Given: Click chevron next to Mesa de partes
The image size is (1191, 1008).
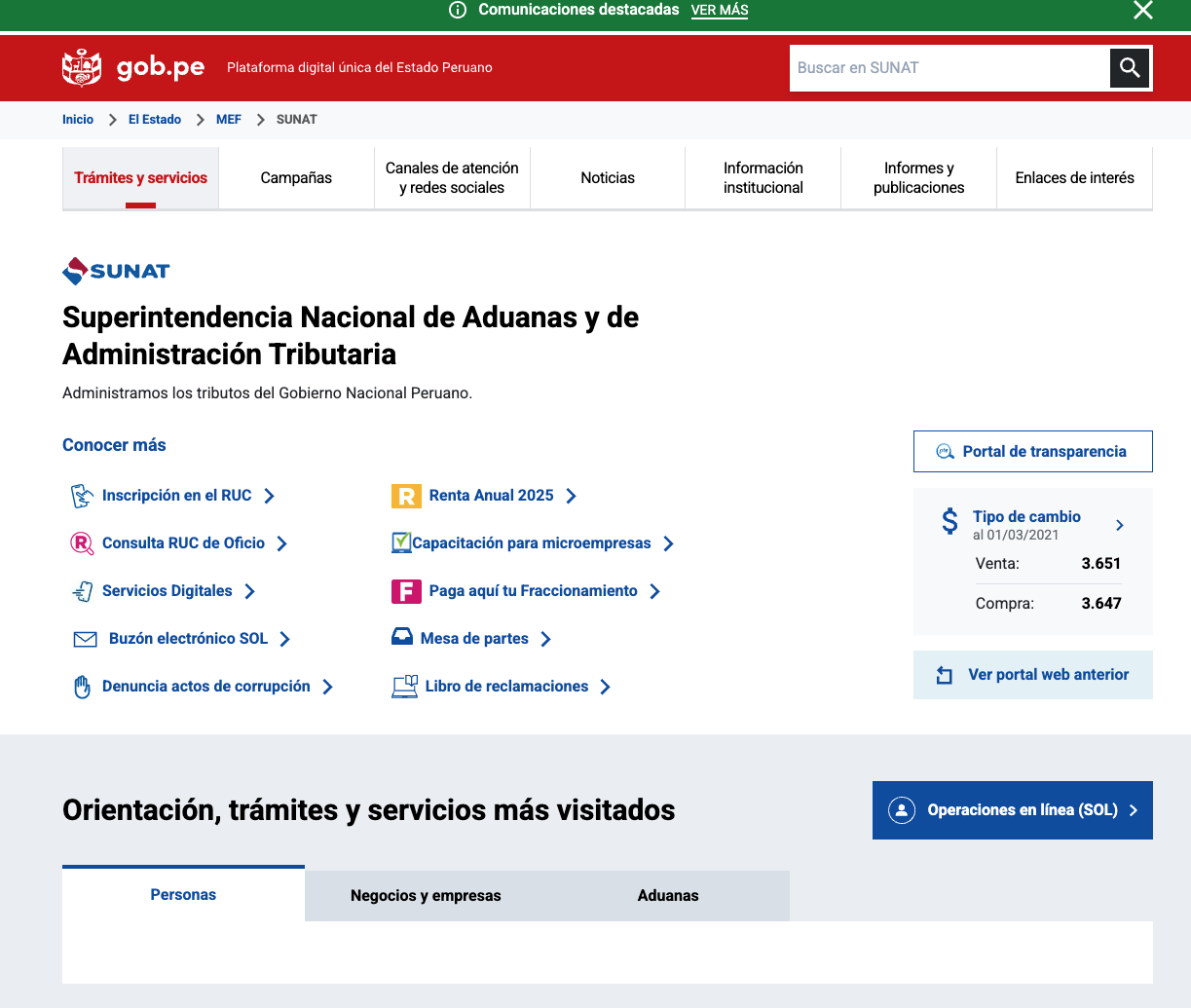Looking at the screenshot, I should [x=546, y=639].
